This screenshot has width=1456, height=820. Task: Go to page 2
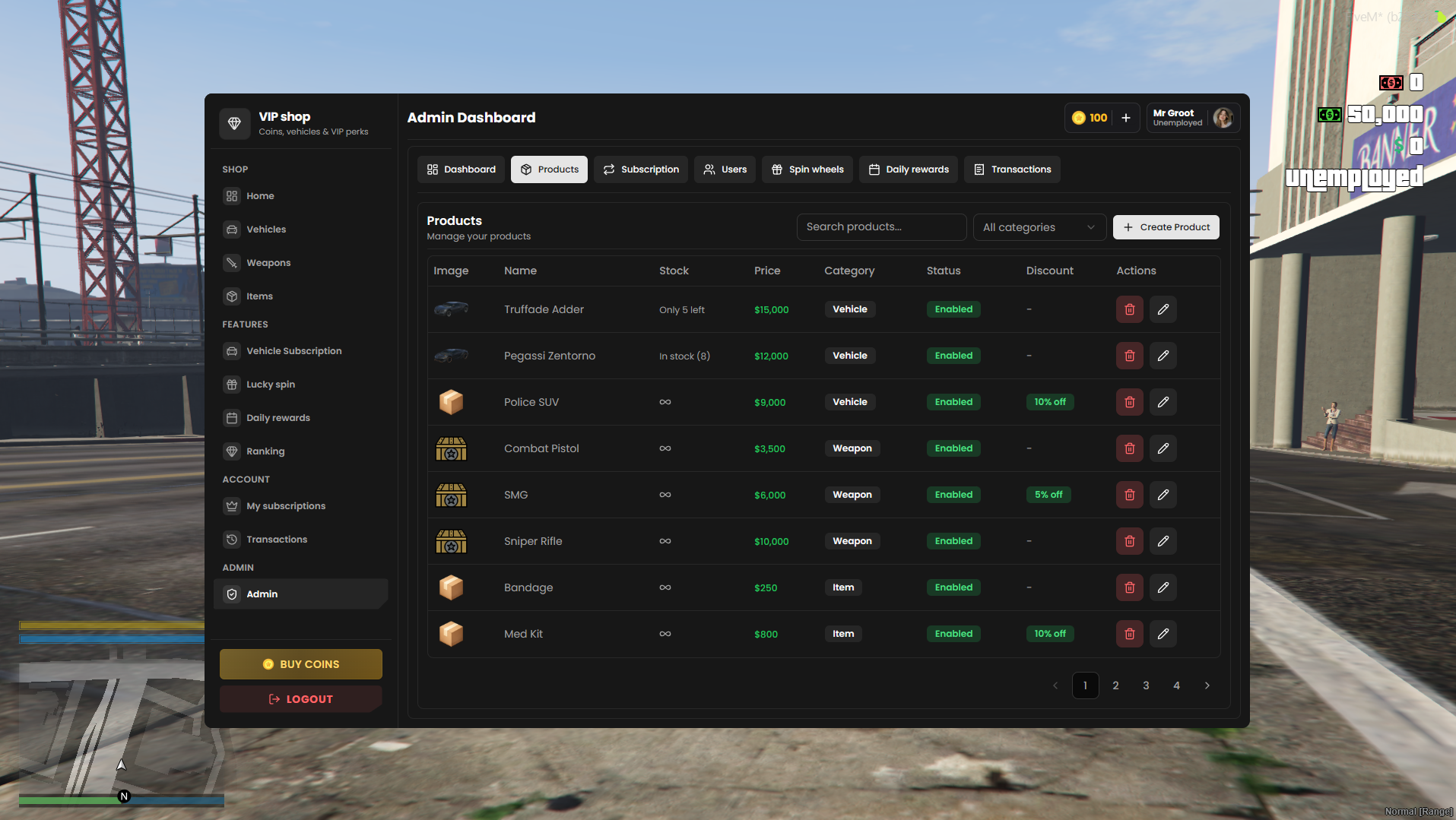click(x=1115, y=685)
